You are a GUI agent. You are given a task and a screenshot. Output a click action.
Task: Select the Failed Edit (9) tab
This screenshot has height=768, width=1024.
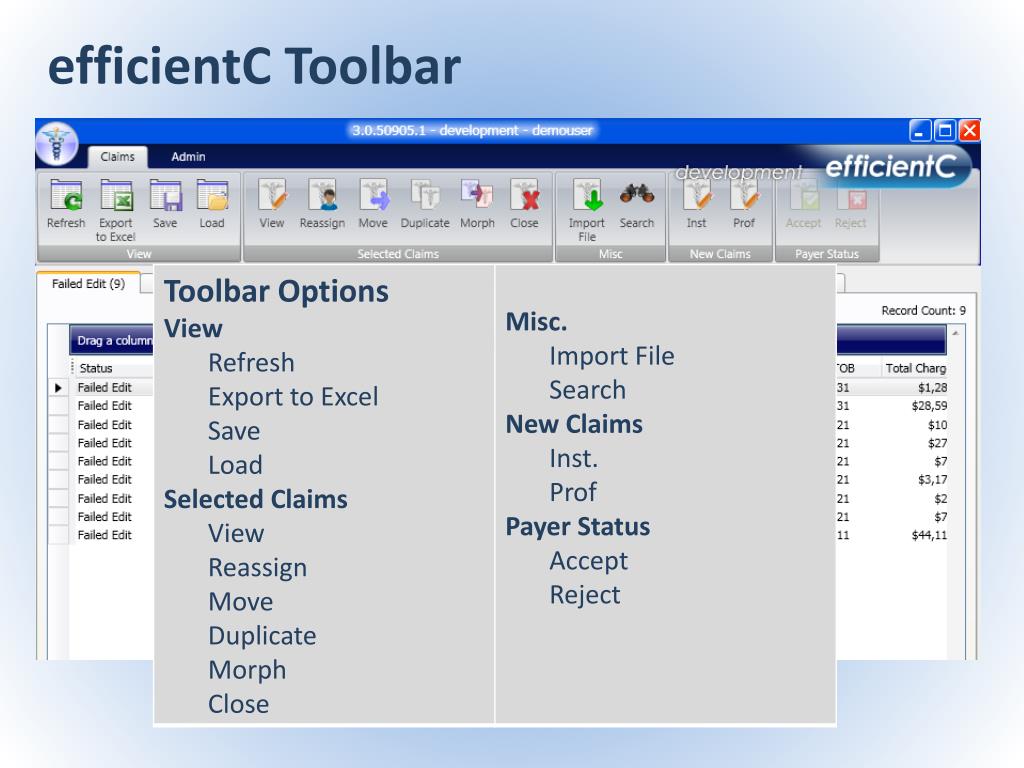point(88,283)
